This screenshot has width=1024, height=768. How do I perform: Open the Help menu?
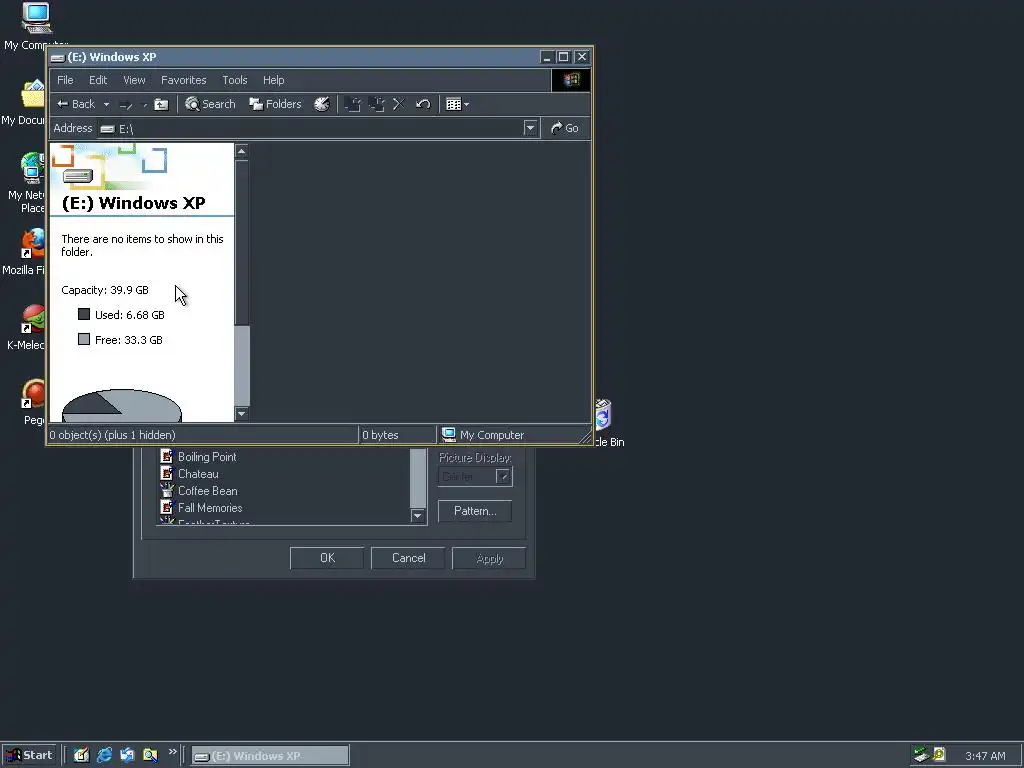coord(274,80)
